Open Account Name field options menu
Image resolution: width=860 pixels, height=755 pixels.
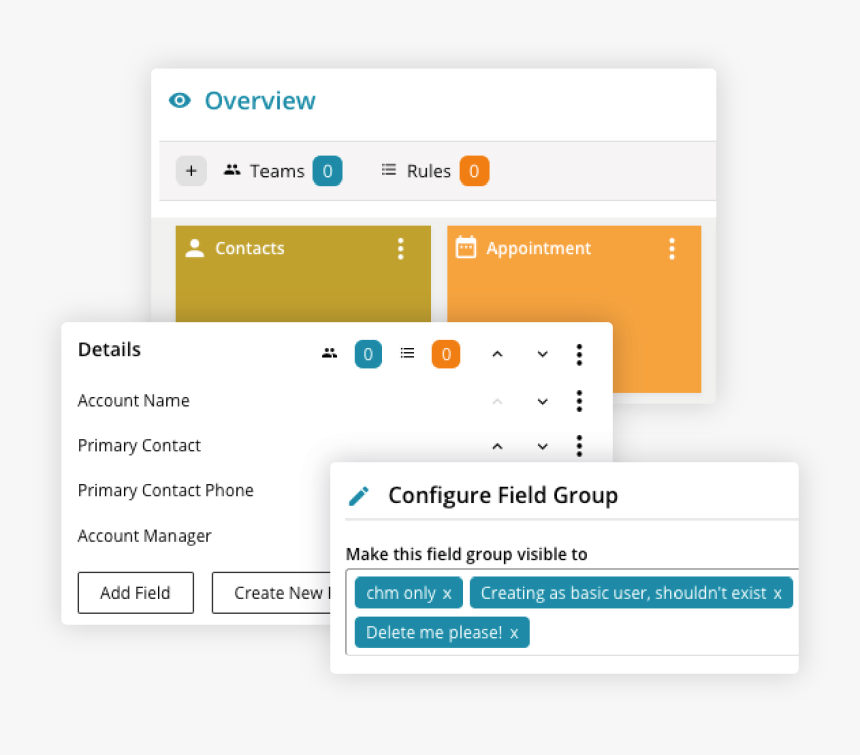(579, 401)
